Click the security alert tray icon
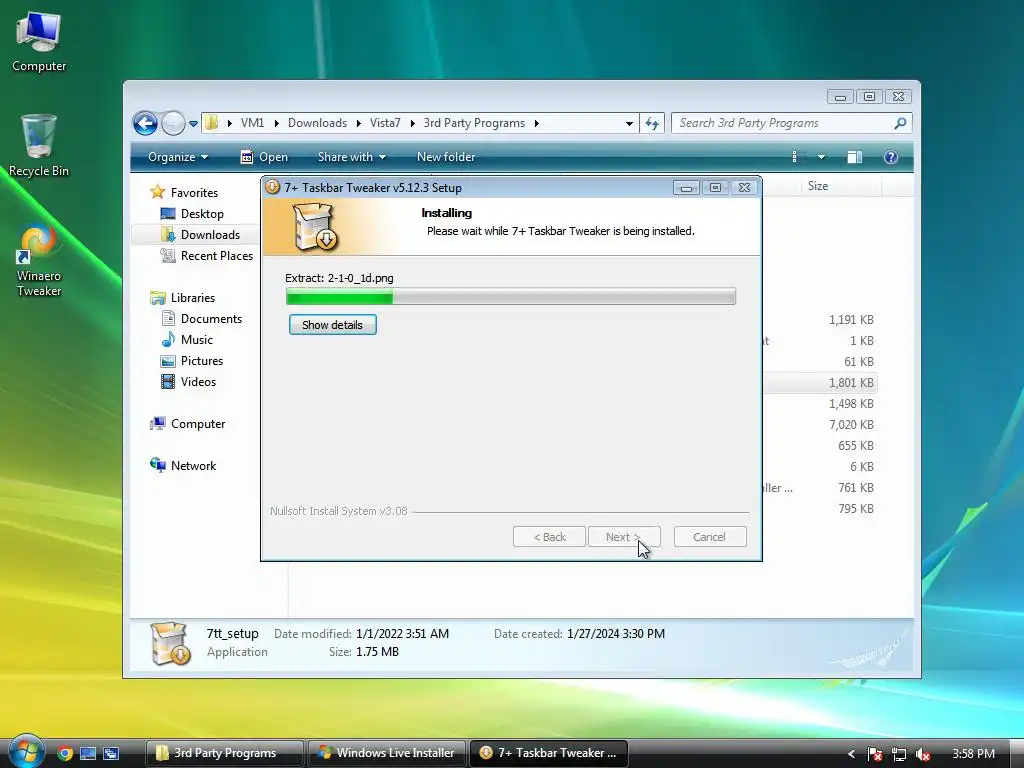The width and height of the screenshot is (1024, 768). pos(875,754)
